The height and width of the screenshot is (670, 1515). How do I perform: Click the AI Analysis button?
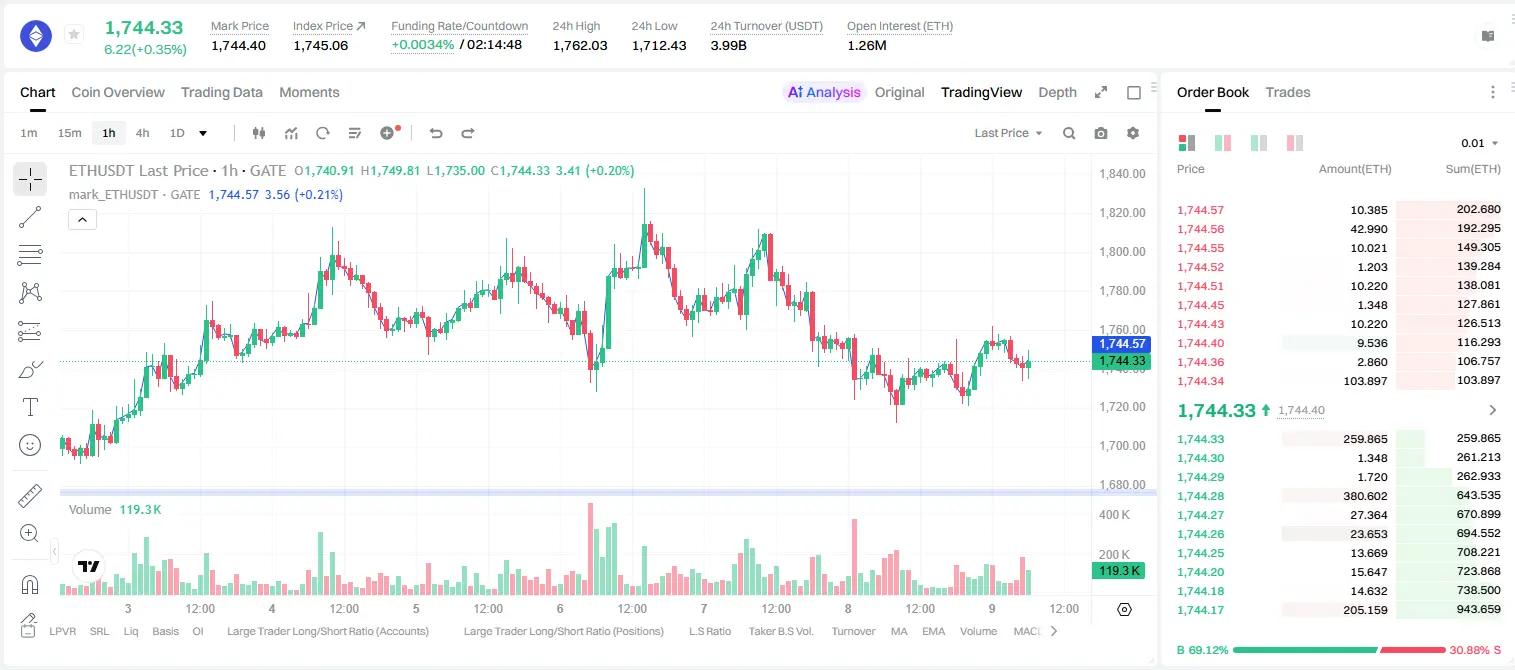824,92
